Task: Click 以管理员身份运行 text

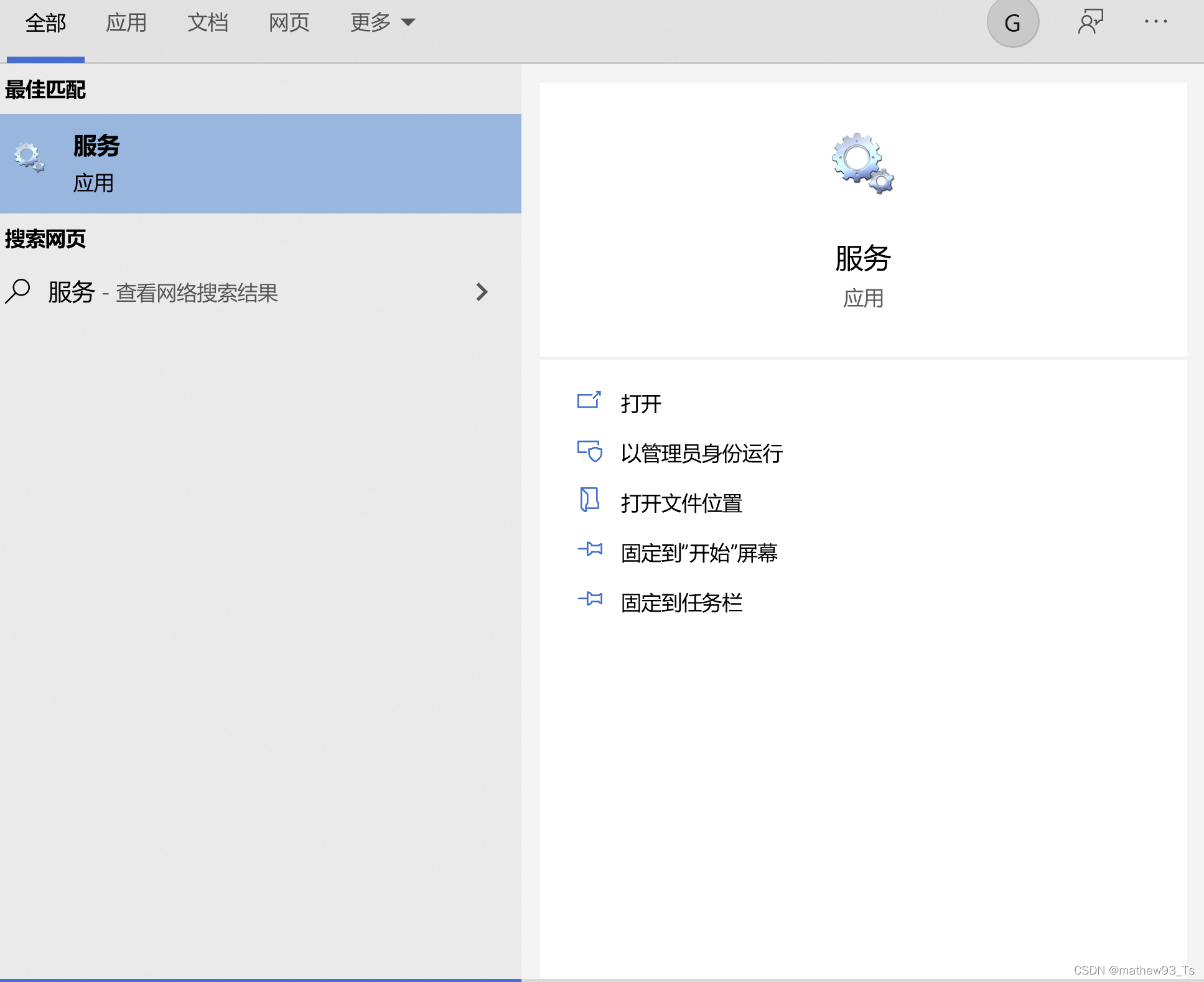Action: 701,454
